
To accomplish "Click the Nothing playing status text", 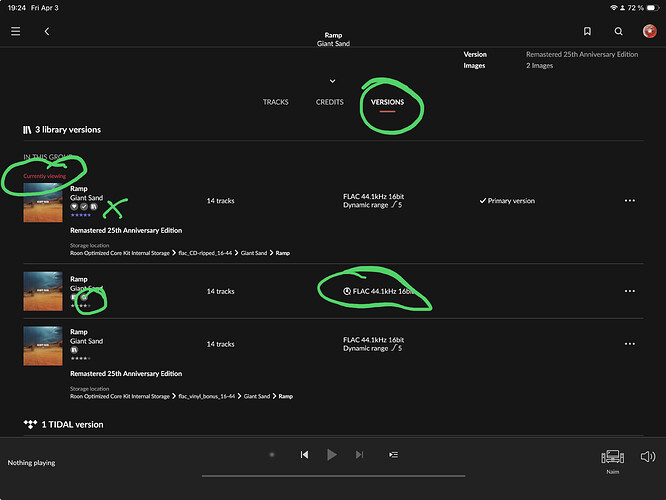I will (31, 463).
